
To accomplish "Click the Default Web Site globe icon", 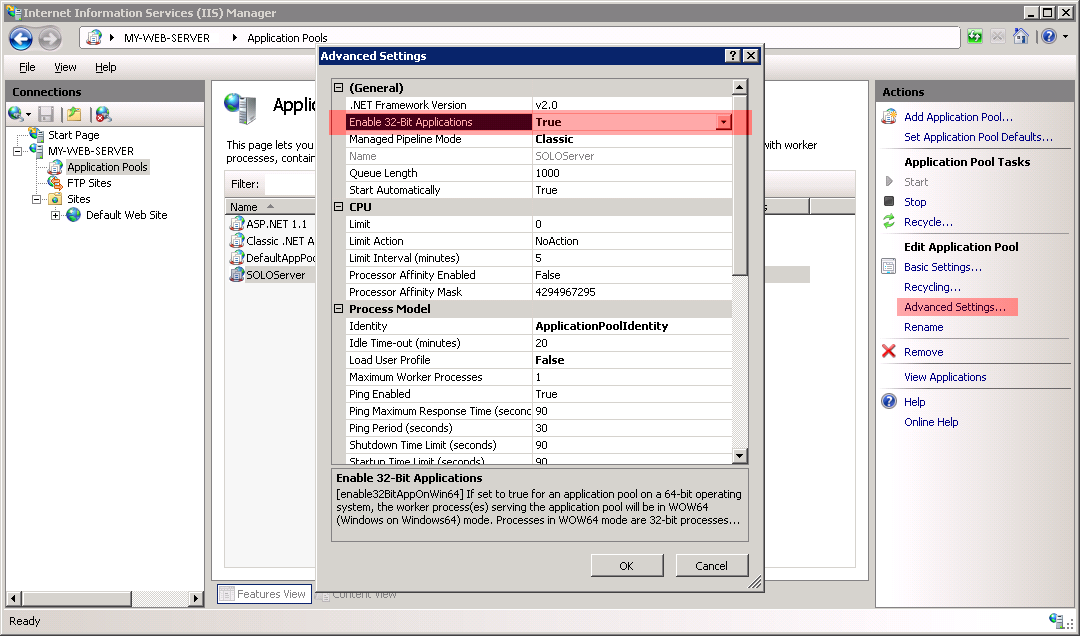I will click(74, 215).
